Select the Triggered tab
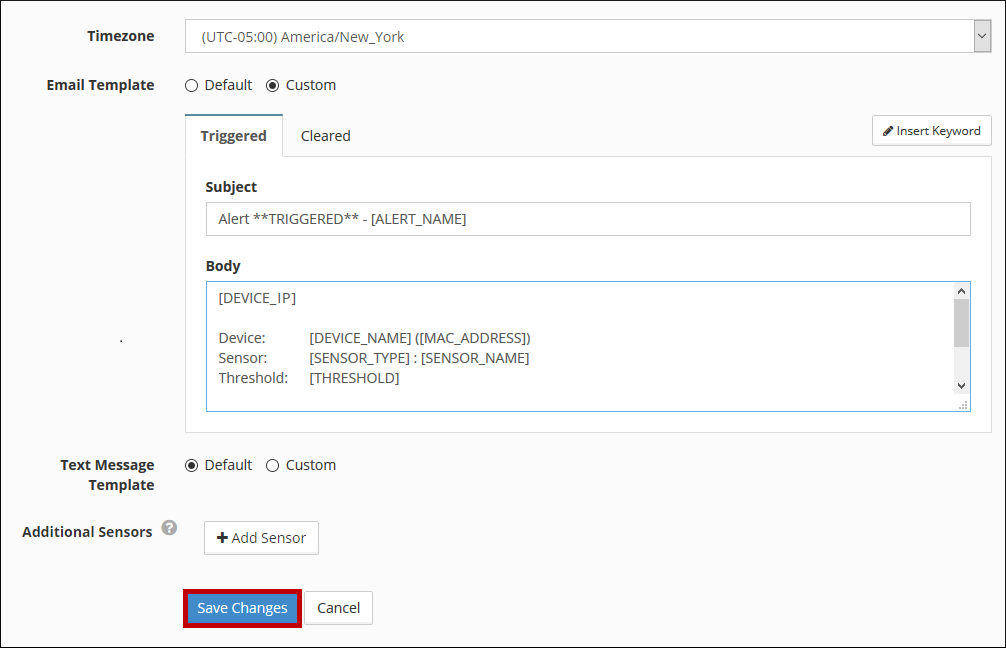 point(233,136)
